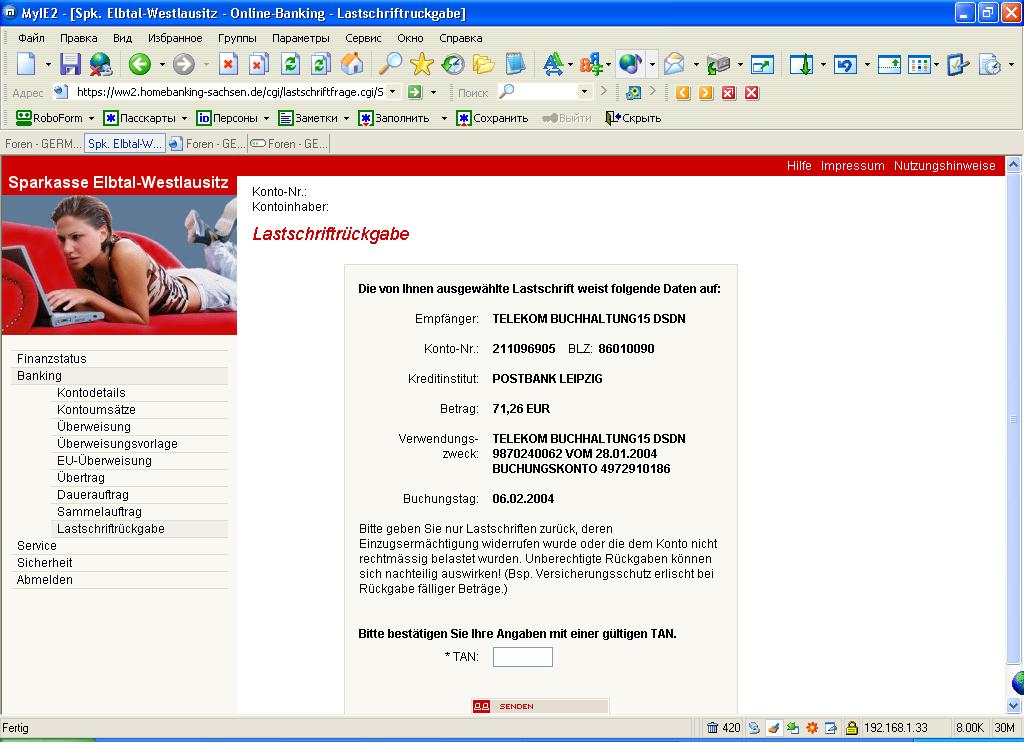Click the page vertical scrollbar down arrow
Screen dimensions: 1024x744
pyautogui.click(x=1014, y=705)
